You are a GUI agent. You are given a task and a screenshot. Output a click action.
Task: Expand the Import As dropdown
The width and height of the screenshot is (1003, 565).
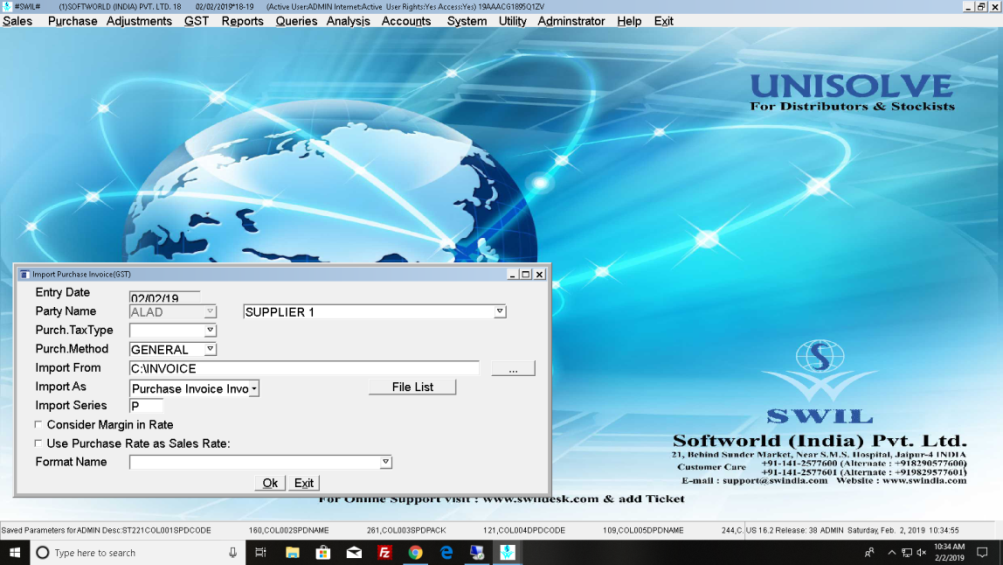[x=254, y=388]
